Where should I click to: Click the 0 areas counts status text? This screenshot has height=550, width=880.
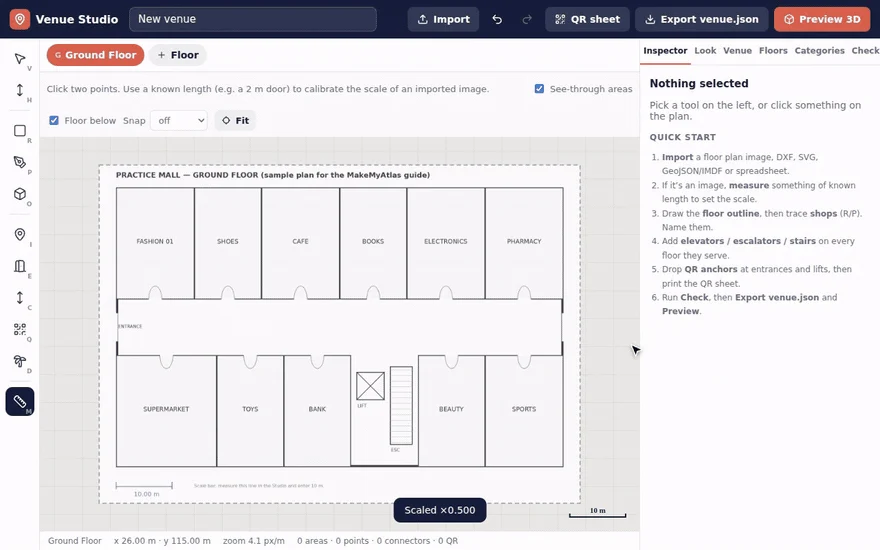[378, 541]
